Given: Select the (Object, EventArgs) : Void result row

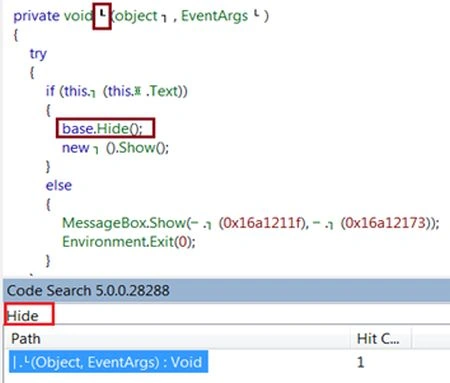Looking at the screenshot, I should (x=109, y=362).
